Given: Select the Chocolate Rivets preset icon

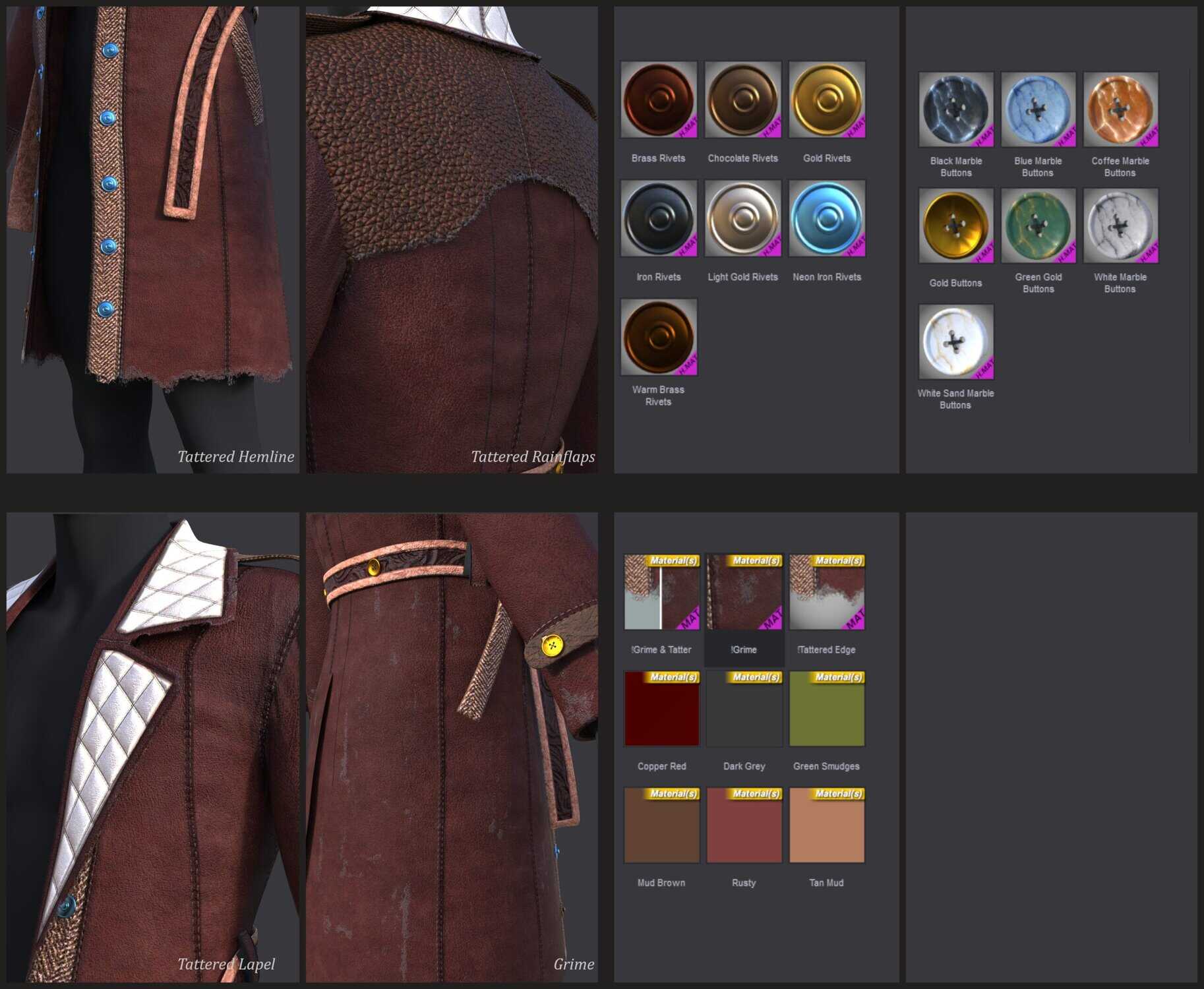Looking at the screenshot, I should coord(742,100).
